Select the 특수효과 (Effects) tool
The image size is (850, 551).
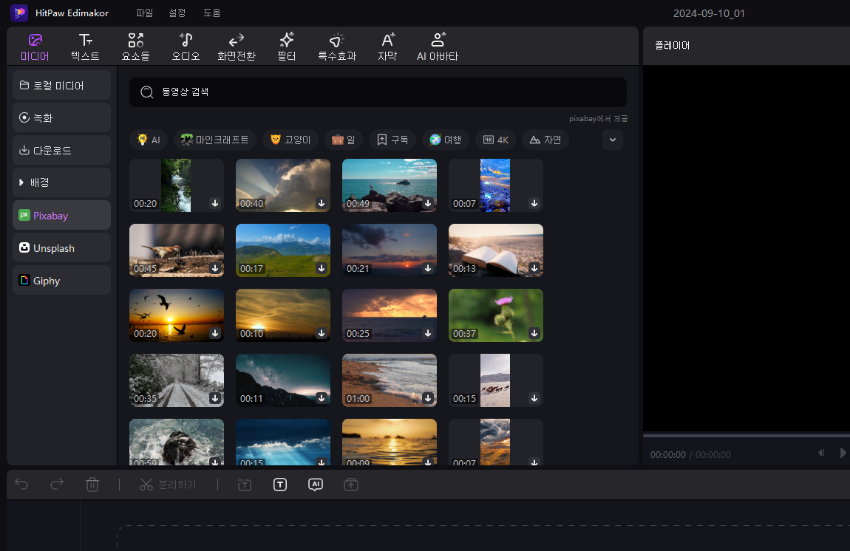click(336, 46)
